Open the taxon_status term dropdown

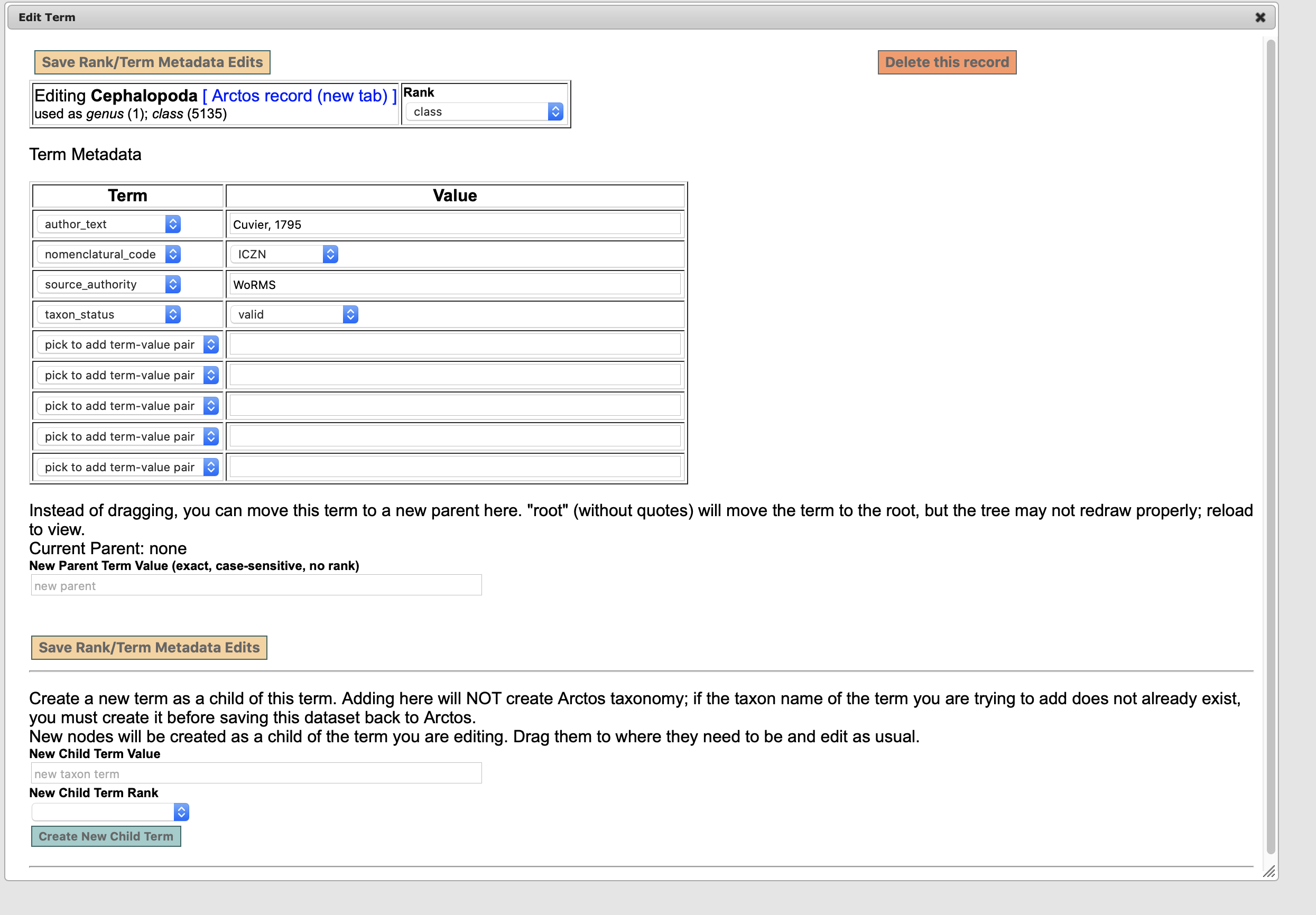click(x=109, y=314)
